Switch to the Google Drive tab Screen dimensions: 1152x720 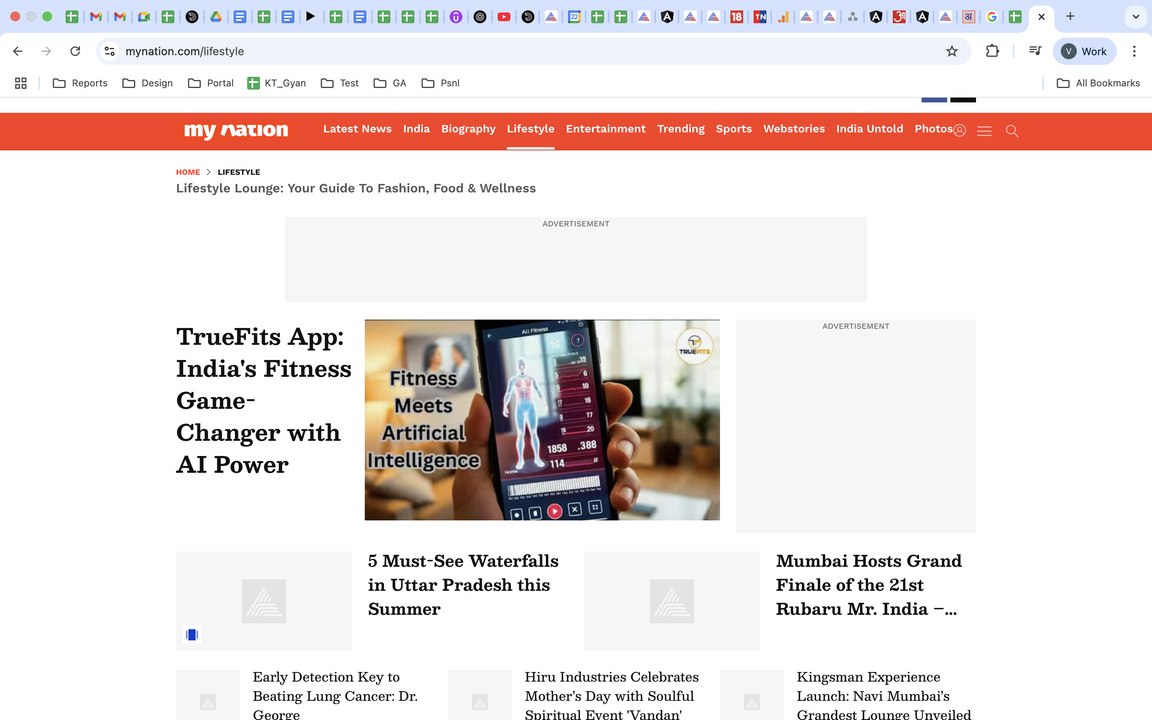[x=216, y=16]
